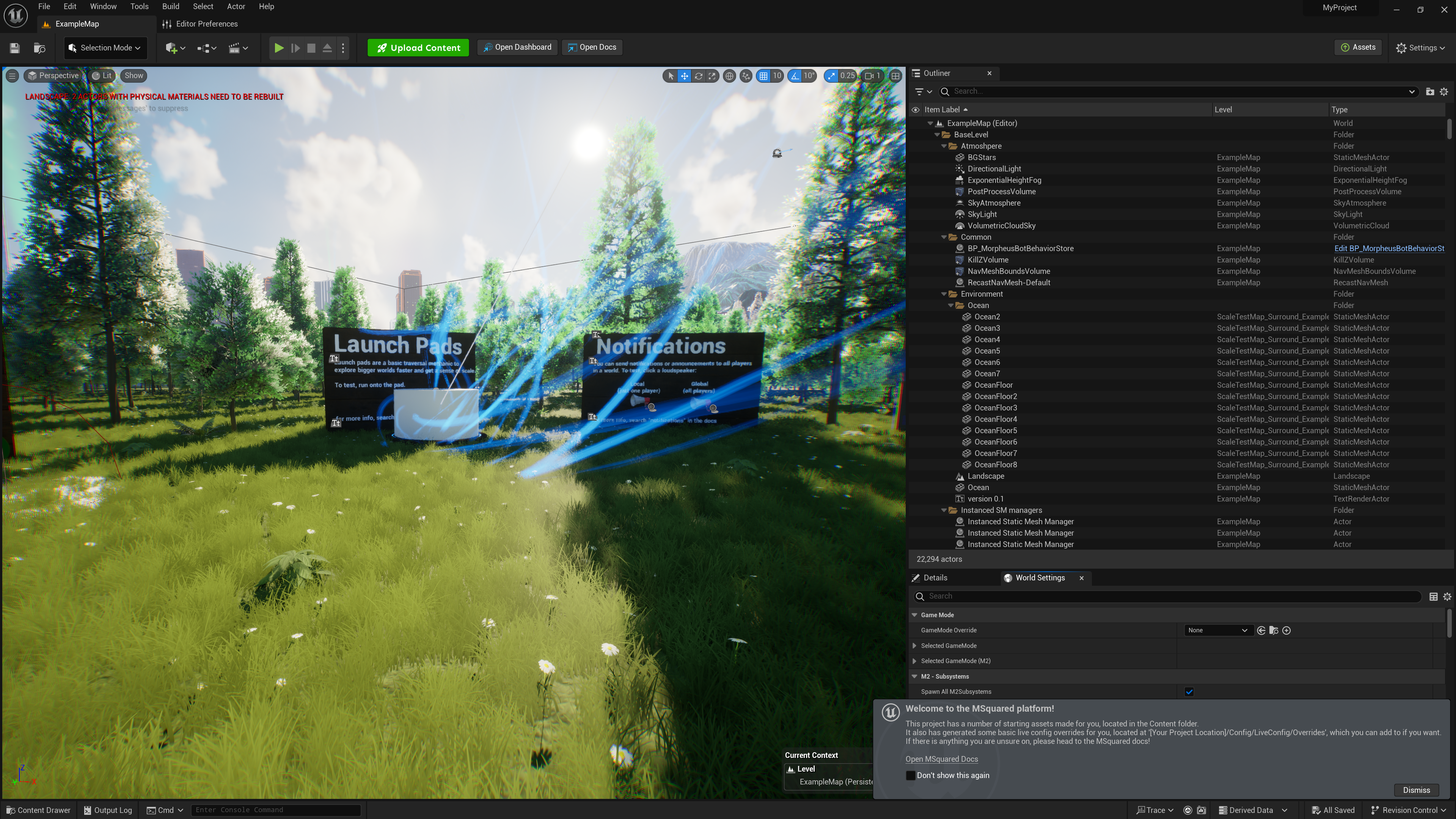Viewport: 1456px width, 819px height.
Task: Switch to the Details tab
Action: [x=935, y=578]
